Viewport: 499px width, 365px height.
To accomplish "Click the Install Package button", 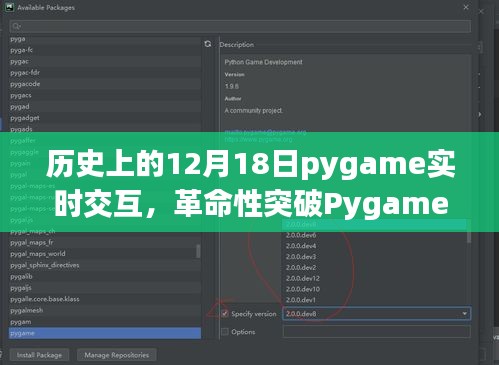I will (39, 355).
